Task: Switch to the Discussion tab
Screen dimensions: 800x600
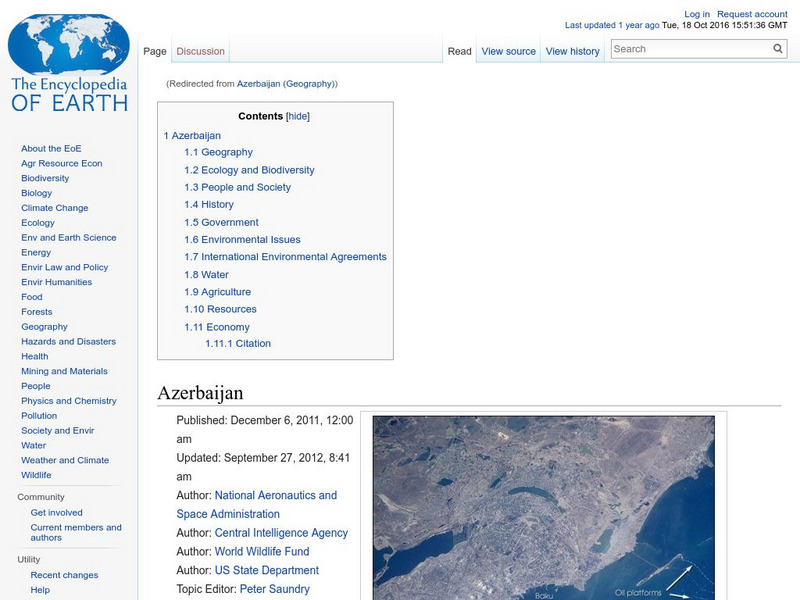Action: point(200,50)
